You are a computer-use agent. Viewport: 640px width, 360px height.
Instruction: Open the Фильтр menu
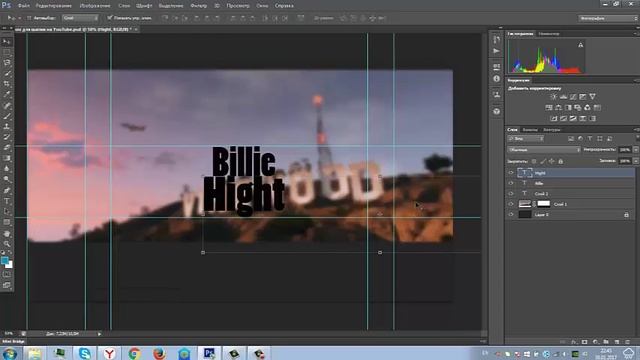[x=199, y=6]
